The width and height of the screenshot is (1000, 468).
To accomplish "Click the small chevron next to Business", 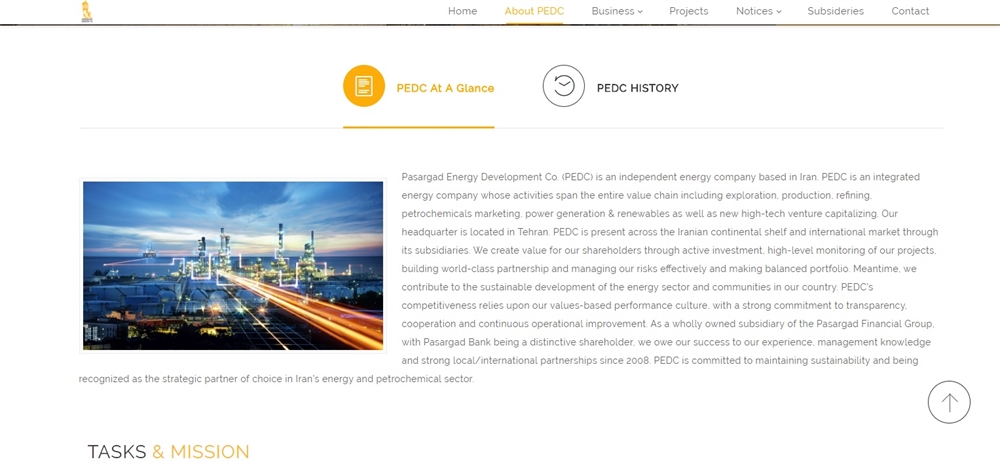I will [x=640, y=12].
